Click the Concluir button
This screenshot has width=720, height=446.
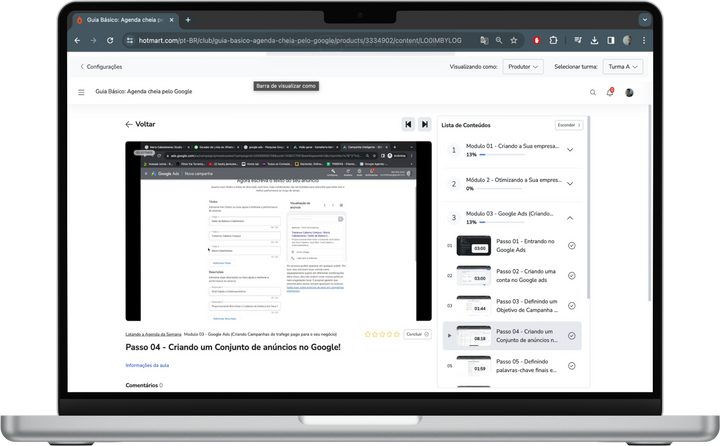pyautogui.click(x=418, y=334)
